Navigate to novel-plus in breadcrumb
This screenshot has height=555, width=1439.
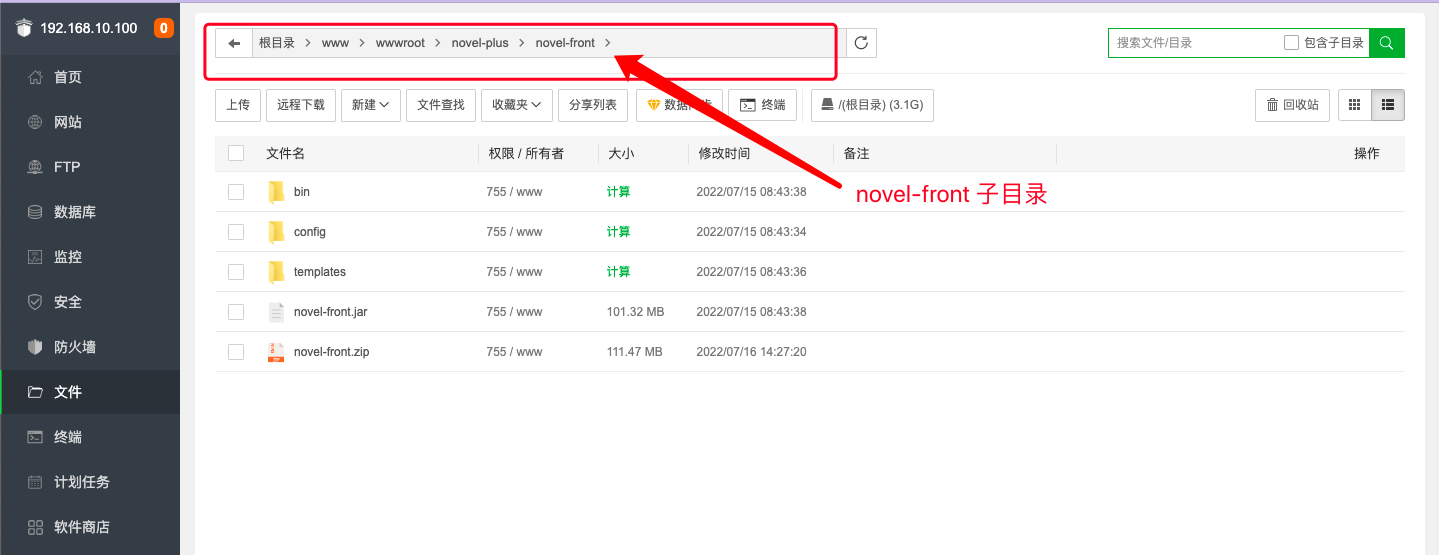[480, 43]
